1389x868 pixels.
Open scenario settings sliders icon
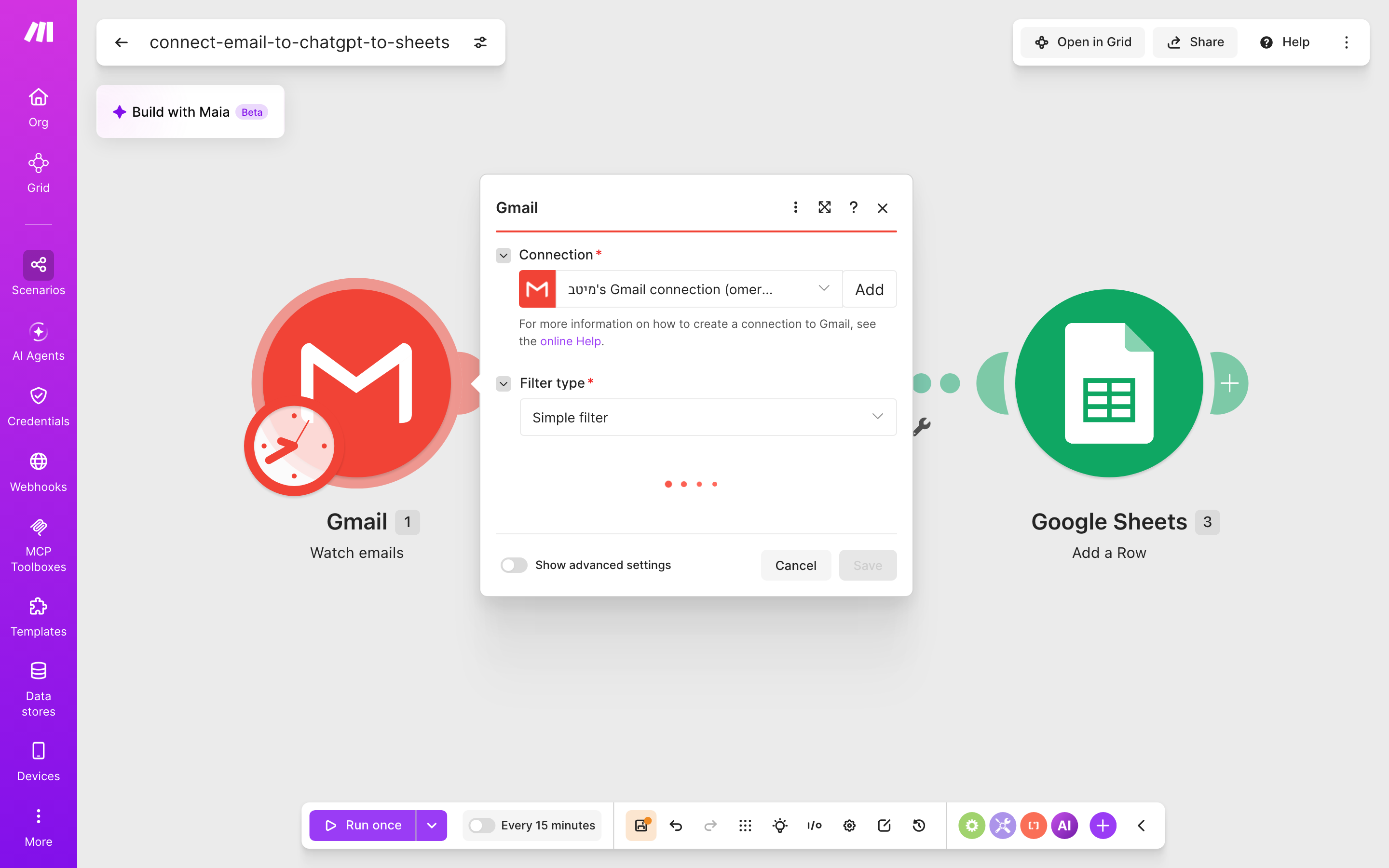480,42
